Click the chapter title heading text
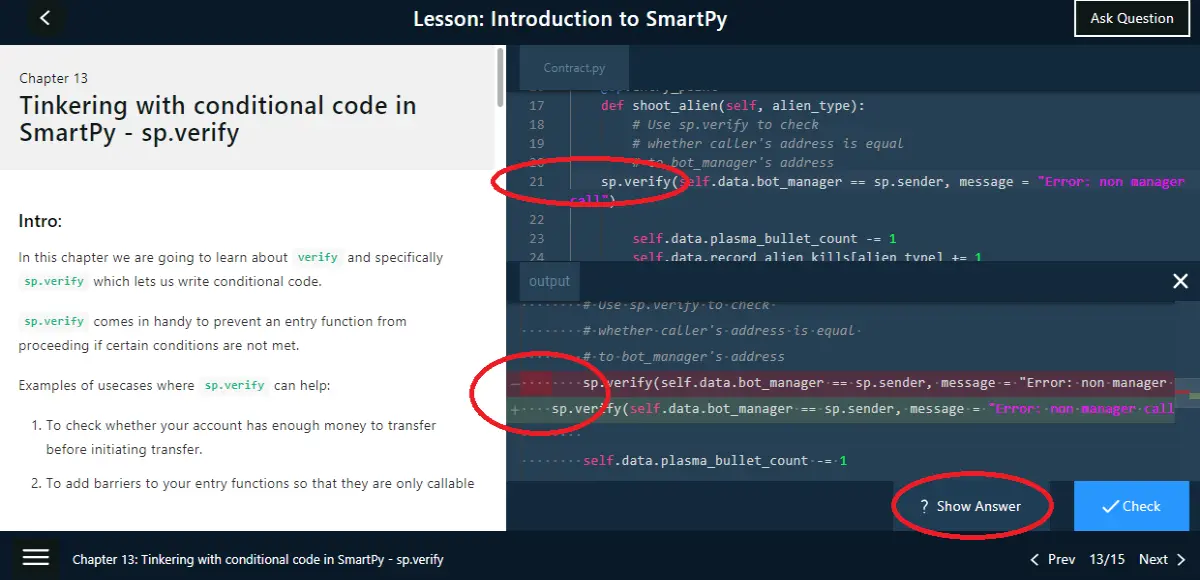This screenshot has height=580, width=1200. point(218,119)
